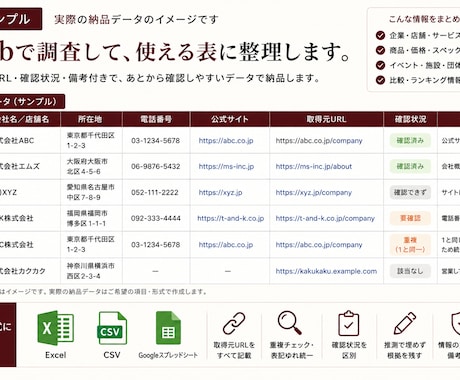Click the 確認済み badge in the エムズ row
The image size is (460, 380).
pyautogui.click(x=410, y=166)
